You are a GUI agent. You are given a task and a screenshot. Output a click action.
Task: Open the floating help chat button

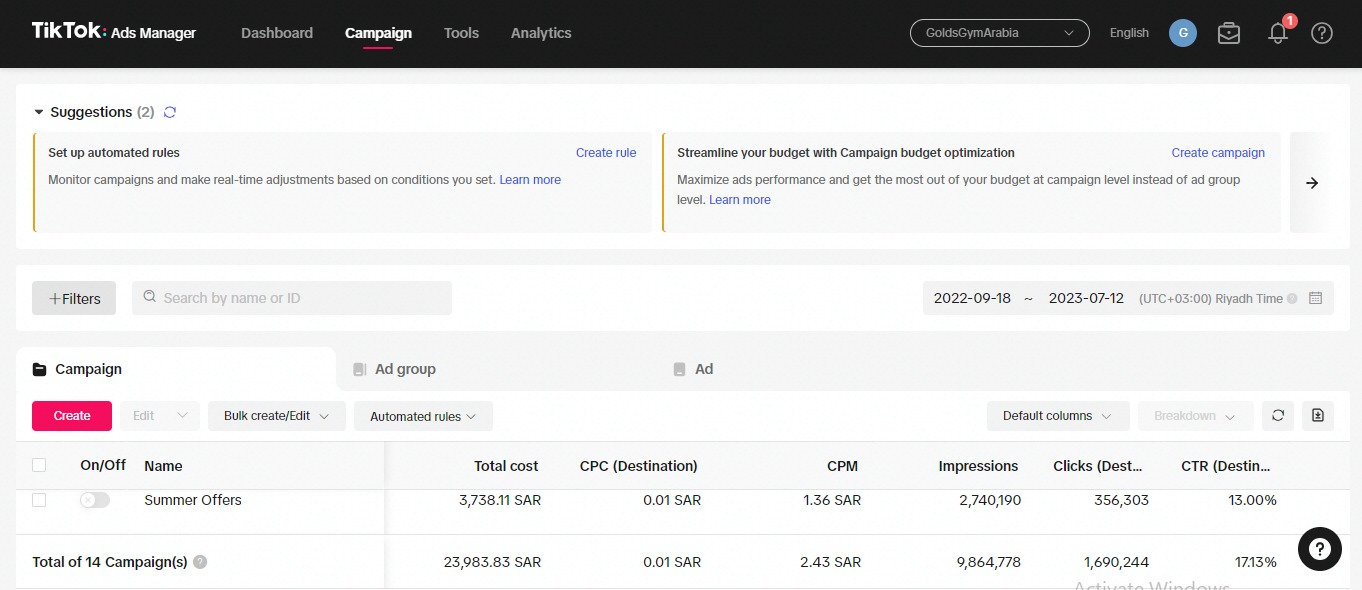1319,549
